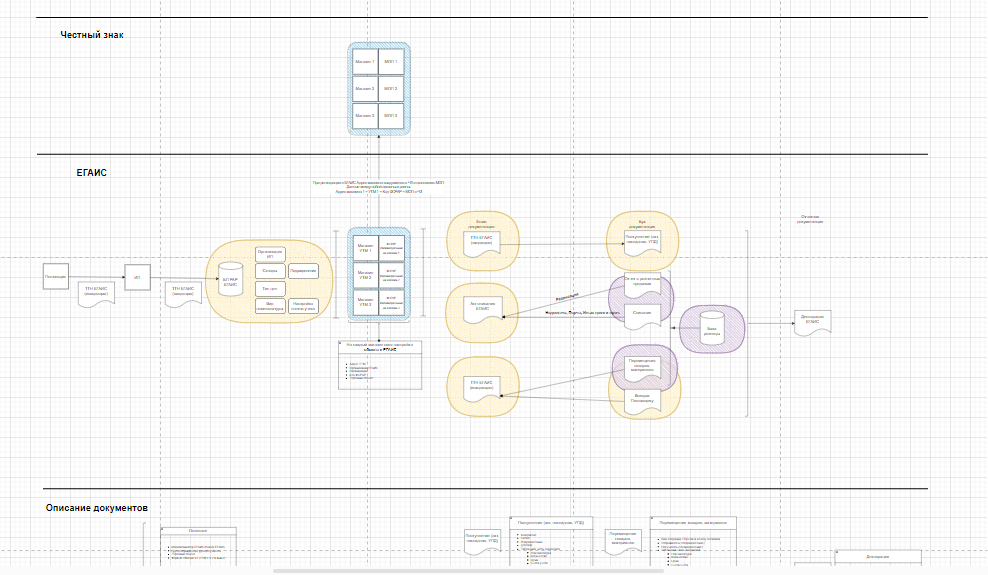This screenshot has height=575, width=988.
Task: Select the ИП box
Action: point(137,277)
